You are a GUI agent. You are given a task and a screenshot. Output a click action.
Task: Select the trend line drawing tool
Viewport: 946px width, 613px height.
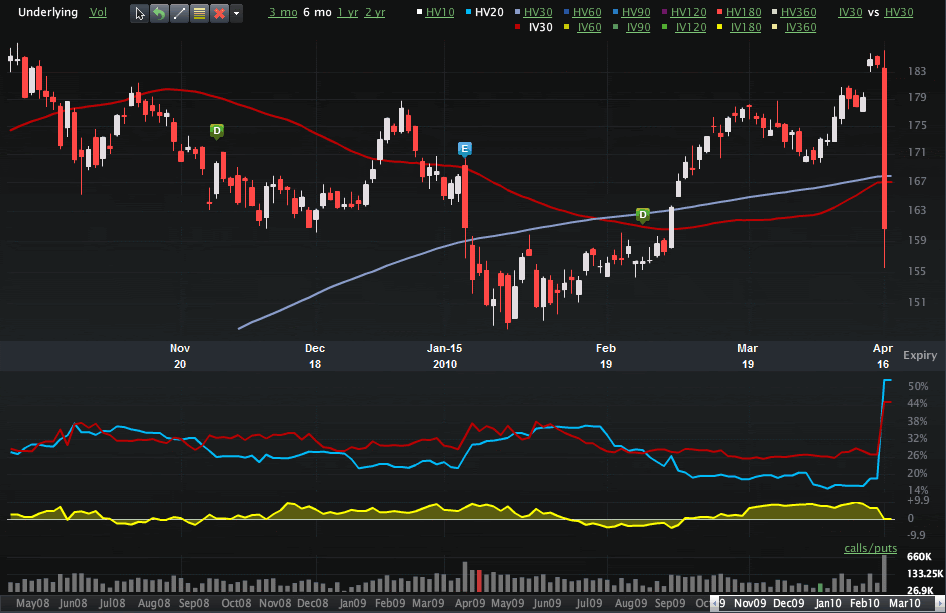click(x=179, y=13)
